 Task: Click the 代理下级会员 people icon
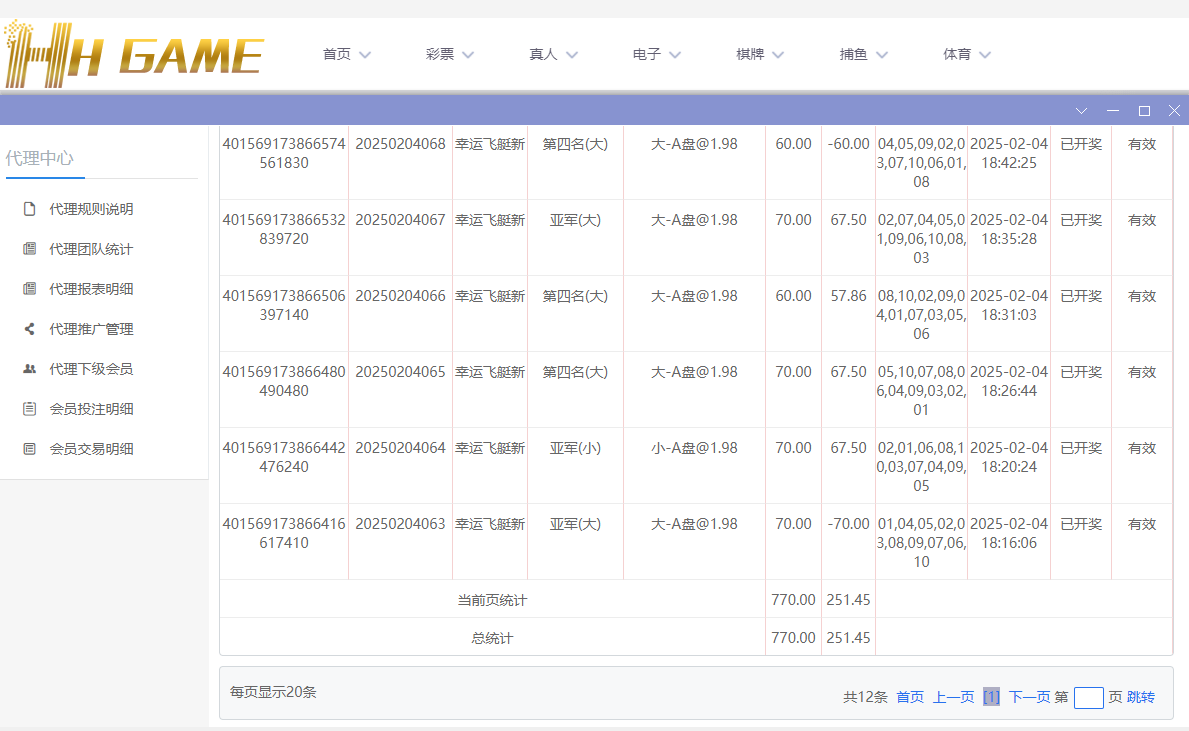coord(30,369)
